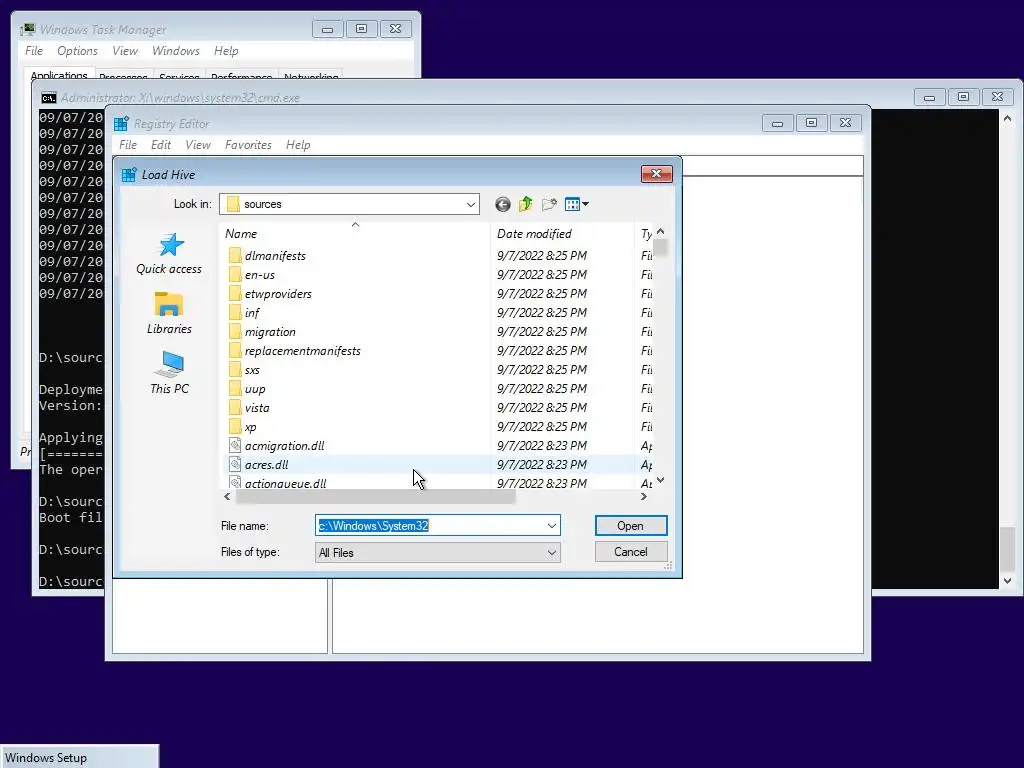
Task: Sort file list by Name column header
Action: tap(356, 234)
